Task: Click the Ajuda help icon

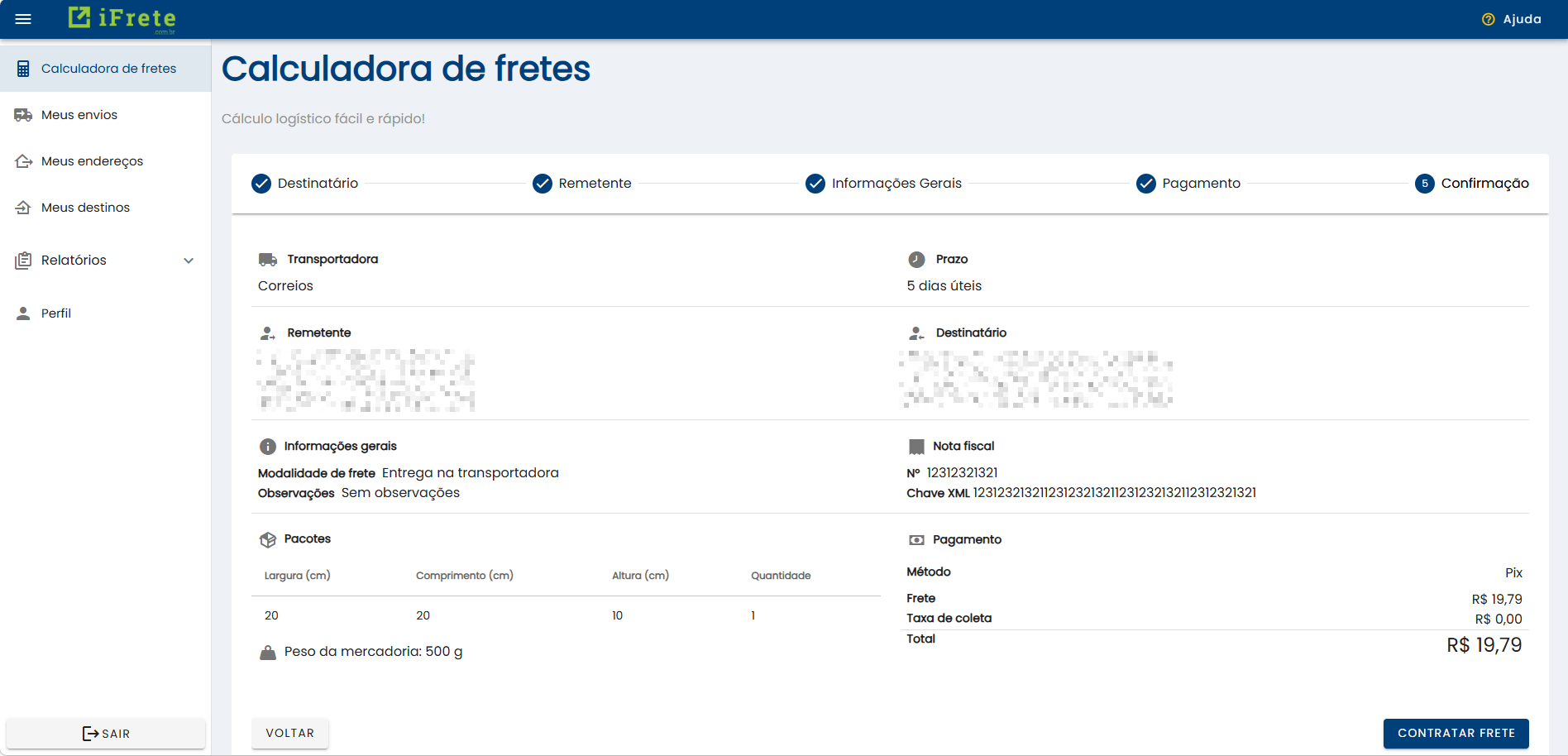Action: point(1488,18)
